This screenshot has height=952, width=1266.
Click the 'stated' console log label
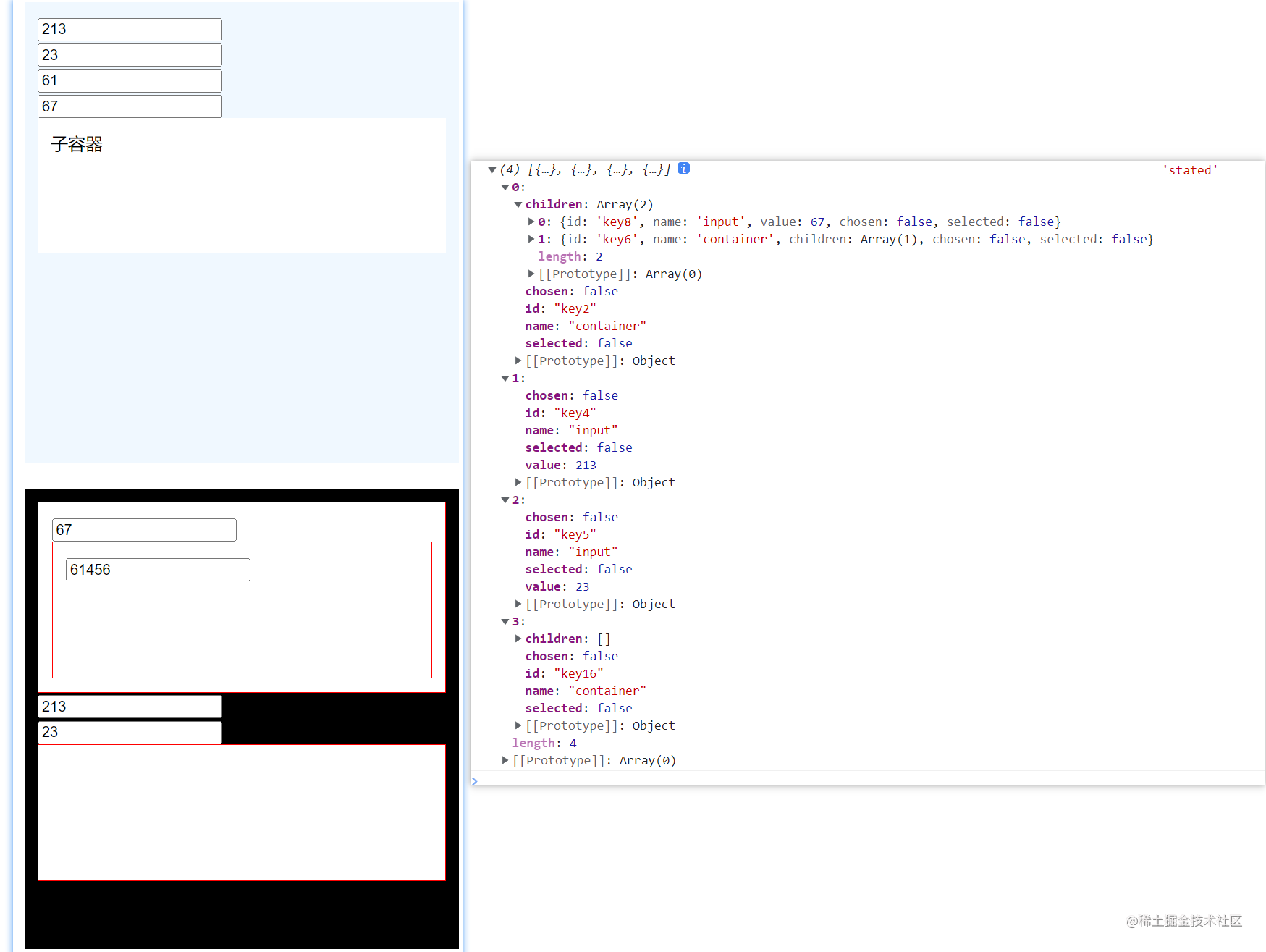pyautogui.click(x=1190, y=170)
